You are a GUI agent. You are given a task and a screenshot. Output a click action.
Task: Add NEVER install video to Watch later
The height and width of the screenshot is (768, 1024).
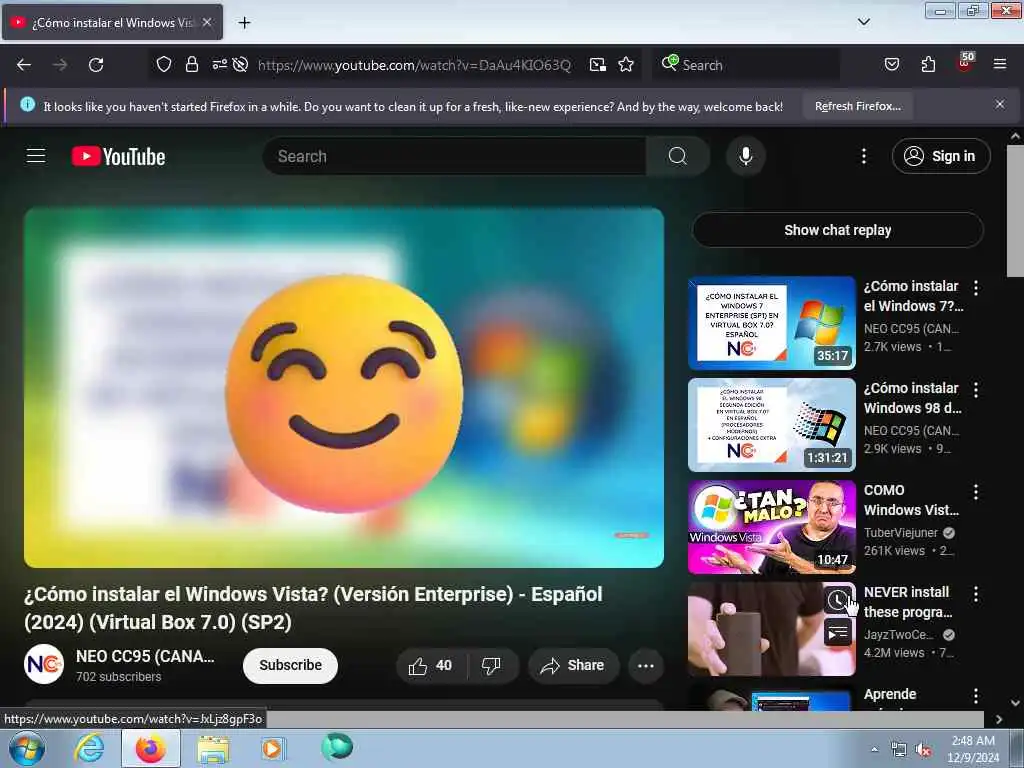coord(838,599)
